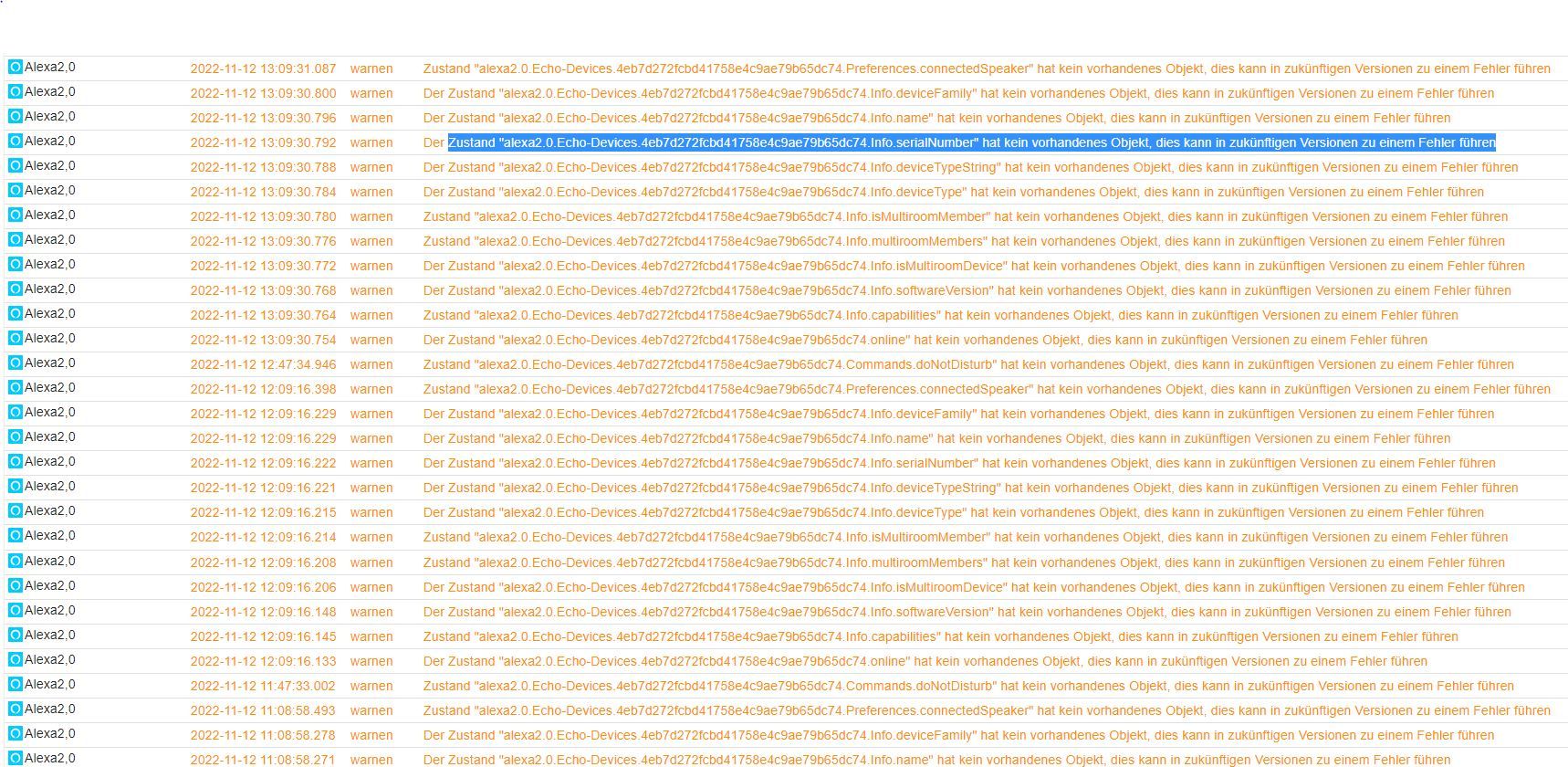Select the Alexa icon beside timestamp 13:09:30.780

point(16,215)
